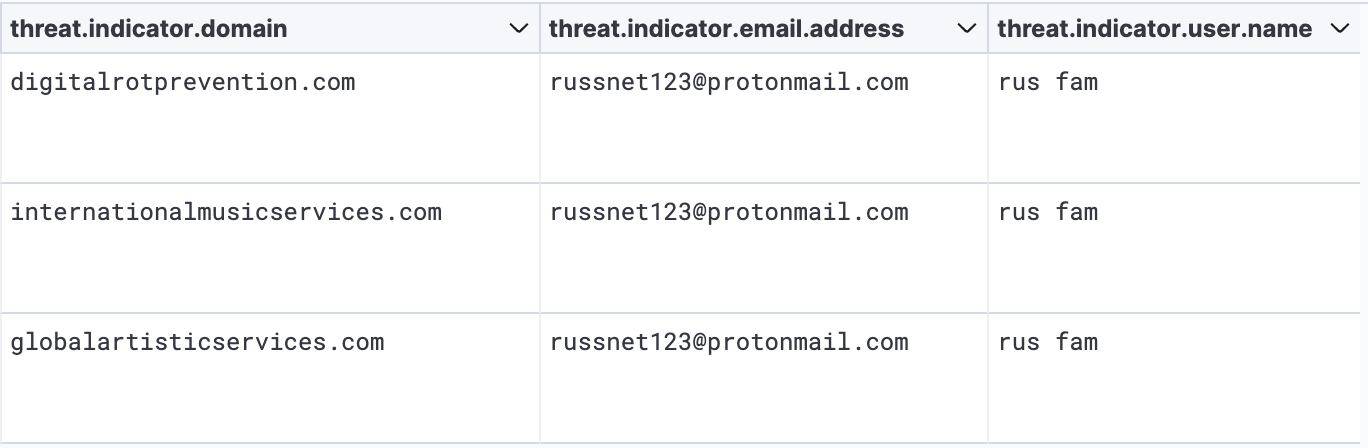Click the threat.indicator.email.address header label
This screenshot has width=1368, height=448.
(726, 29)
